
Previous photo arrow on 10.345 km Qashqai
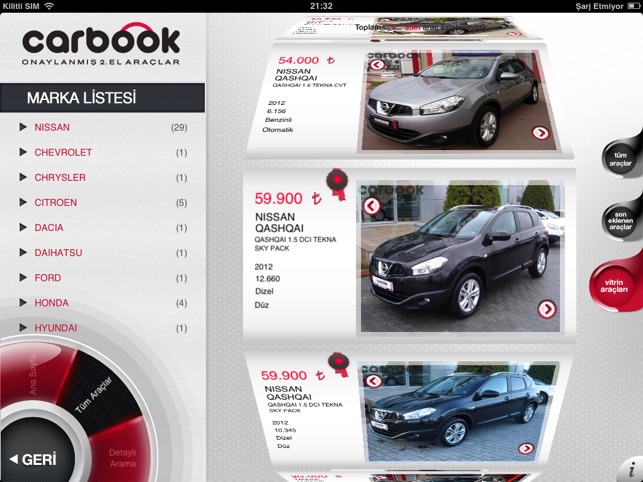373,381
